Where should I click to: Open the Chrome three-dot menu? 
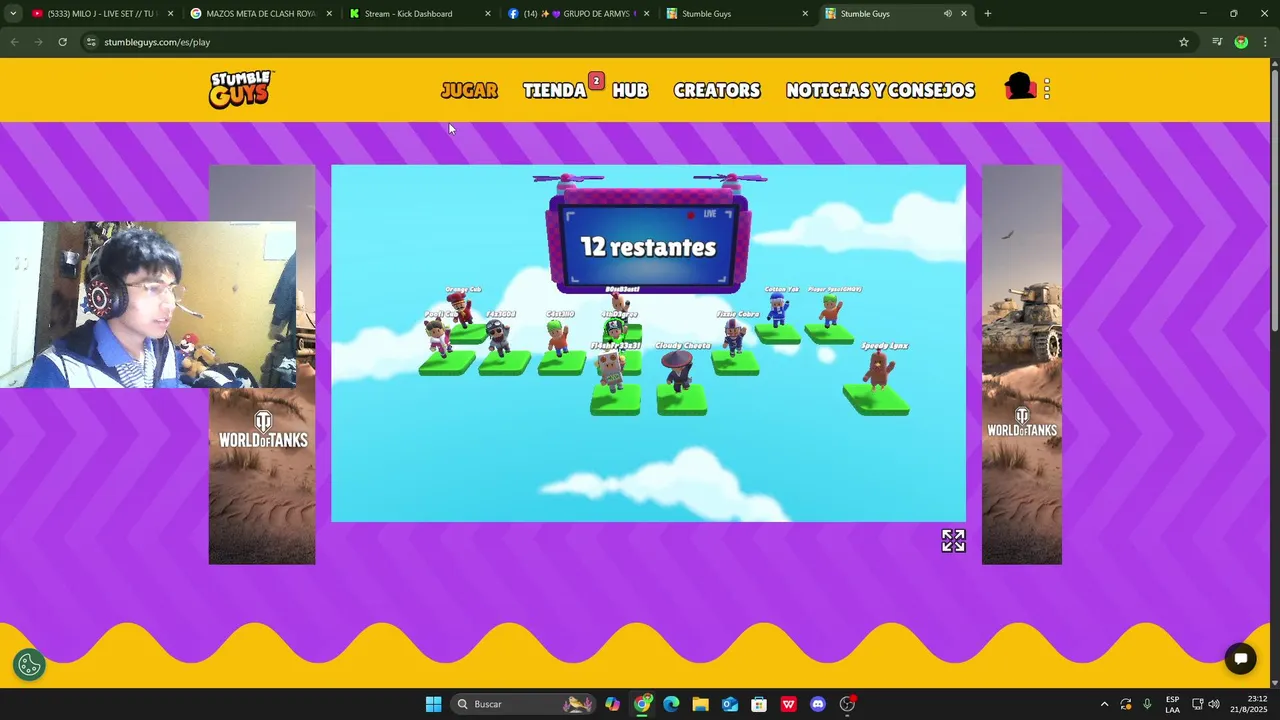coord(1265,42)
